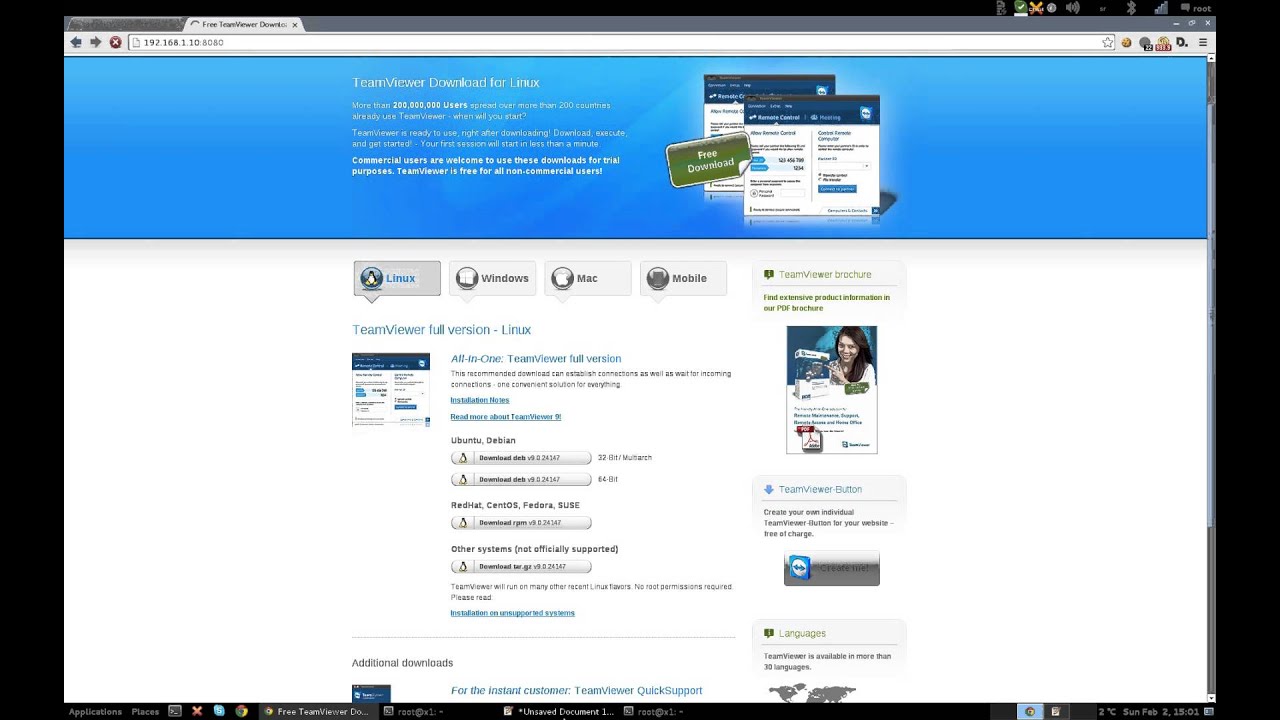Download deb v9.0.24147 64-Bit package
Screen dimensions: 1280x720
click(521, 479)
